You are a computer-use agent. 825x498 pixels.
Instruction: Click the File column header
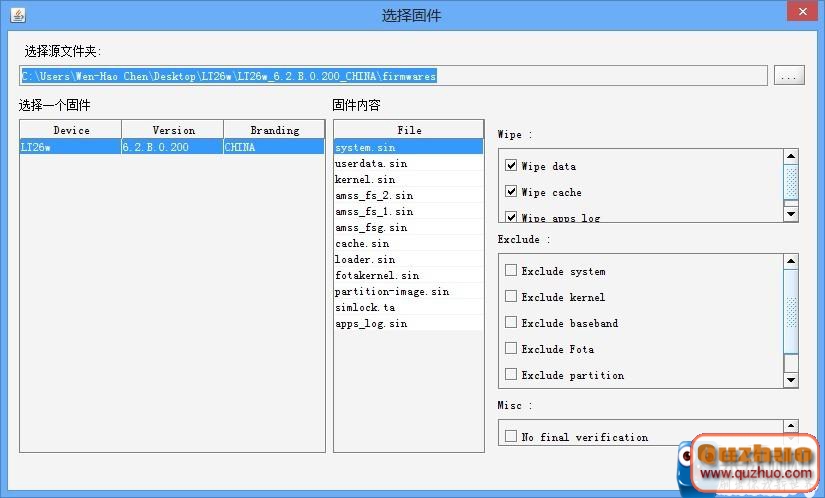409,130
